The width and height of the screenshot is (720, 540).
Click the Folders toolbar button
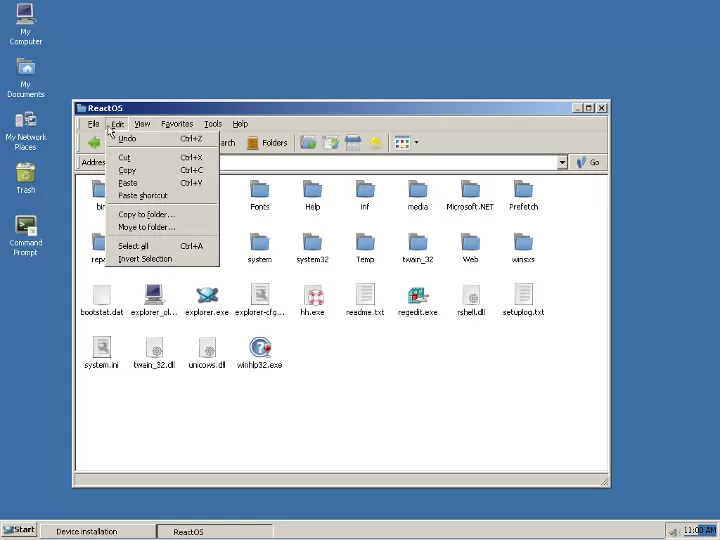267,143
